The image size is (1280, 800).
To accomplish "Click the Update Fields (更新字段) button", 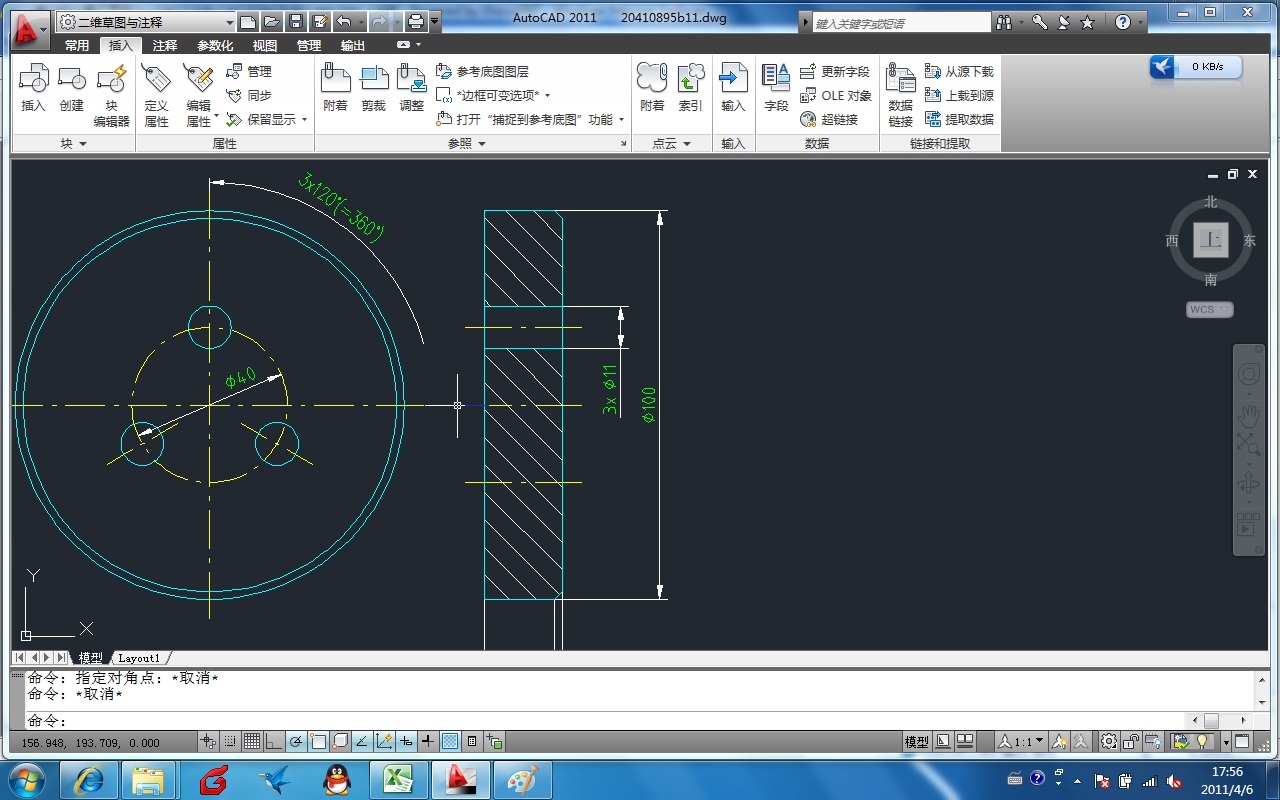I will point(836,71).
